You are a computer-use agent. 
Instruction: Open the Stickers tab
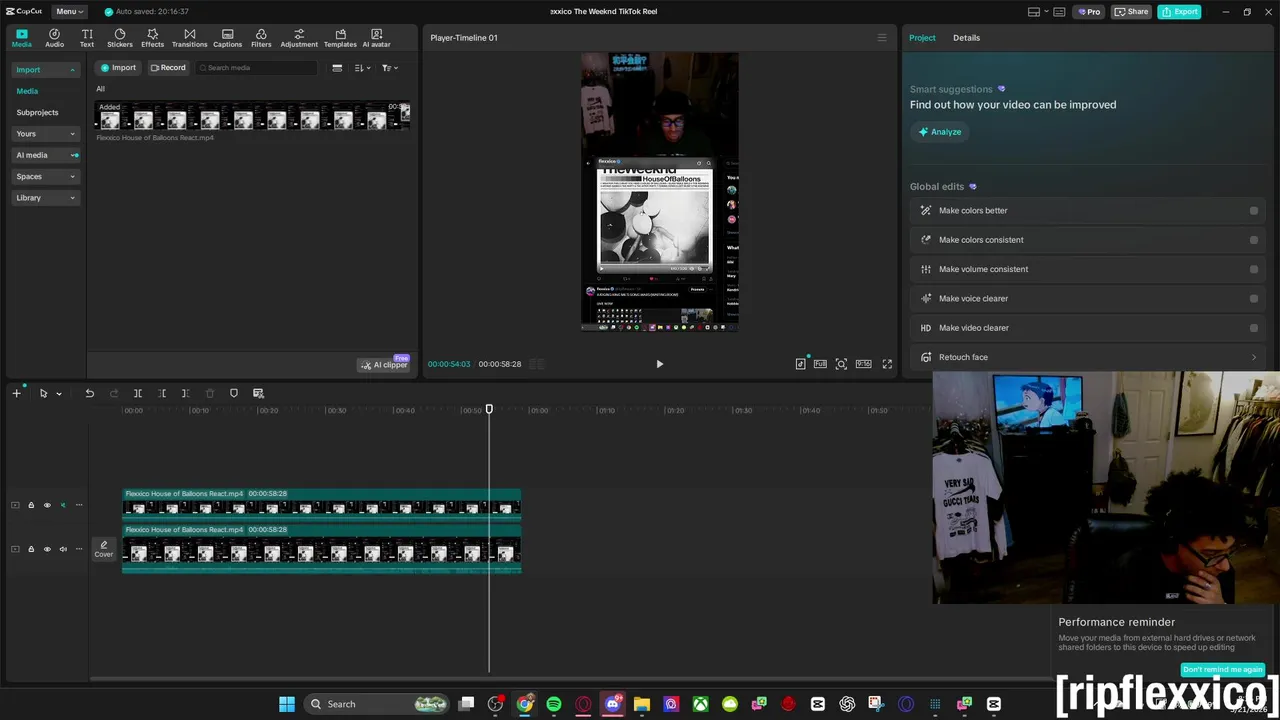(x=120, y=38)
